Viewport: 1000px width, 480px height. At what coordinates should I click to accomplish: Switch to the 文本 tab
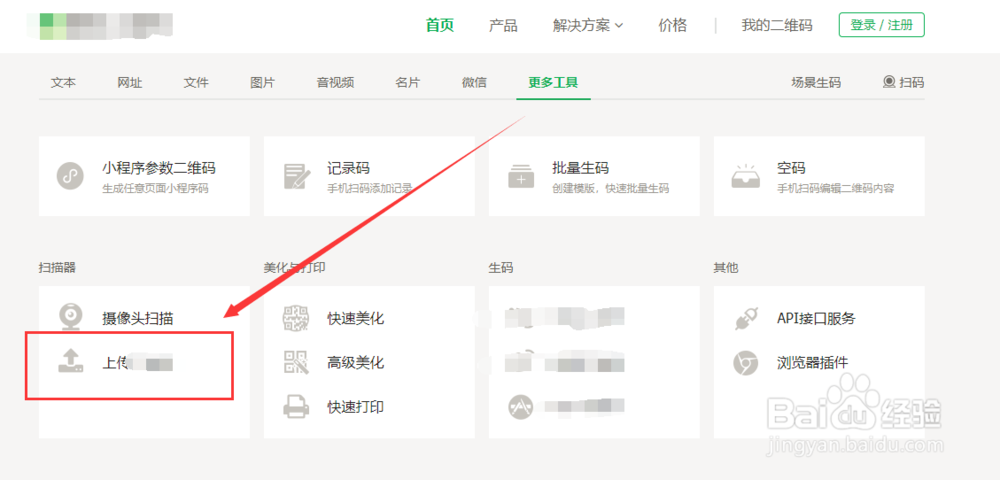pyautogui.click(x=63, y=82)
